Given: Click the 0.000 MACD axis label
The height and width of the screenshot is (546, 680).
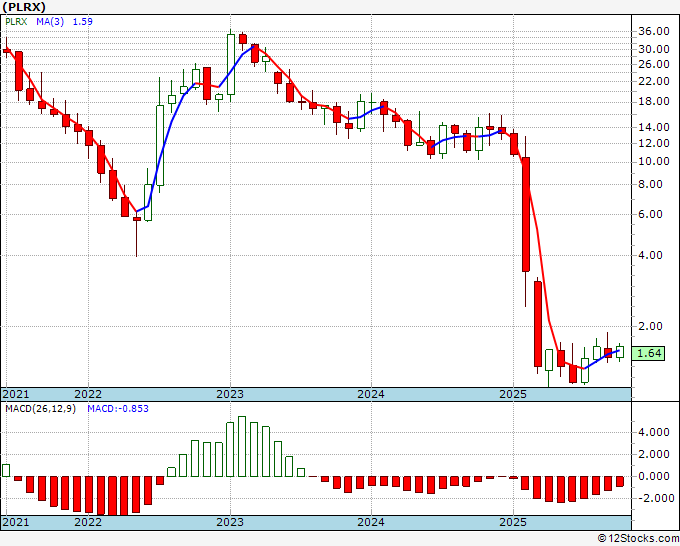Looking at the screenshot, I should (x=654, y=476).
